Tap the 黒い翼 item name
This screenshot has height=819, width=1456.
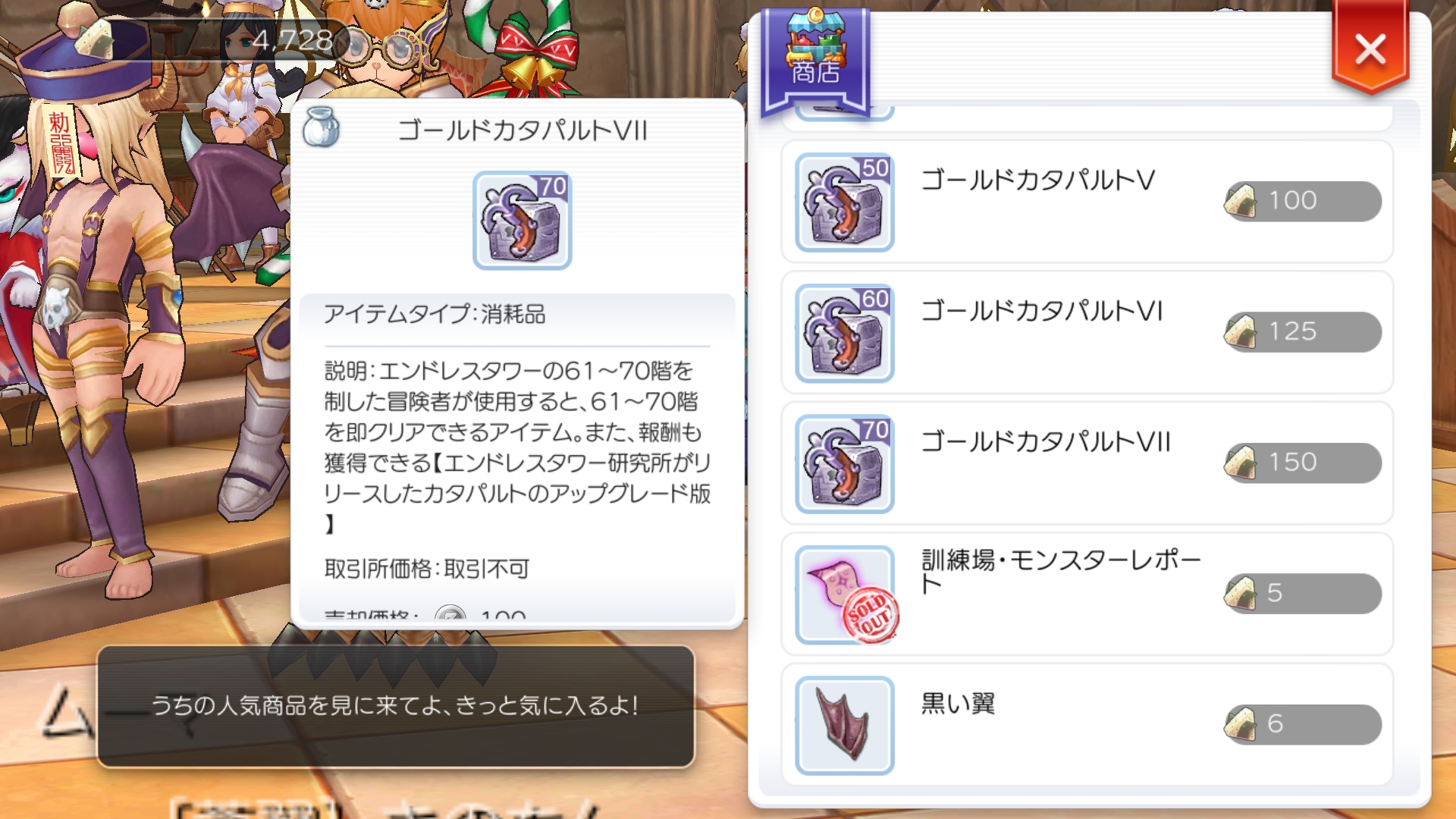pyautogui.click(x=958, y=704)
